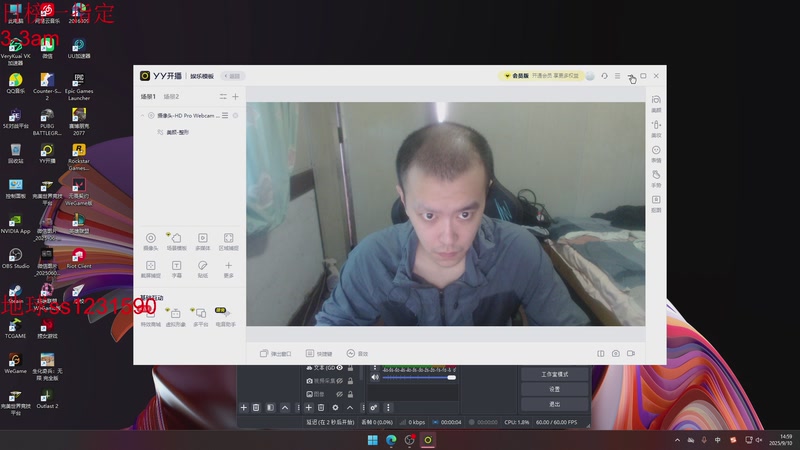Click OBS 退出 exit button

pos(555,404)
